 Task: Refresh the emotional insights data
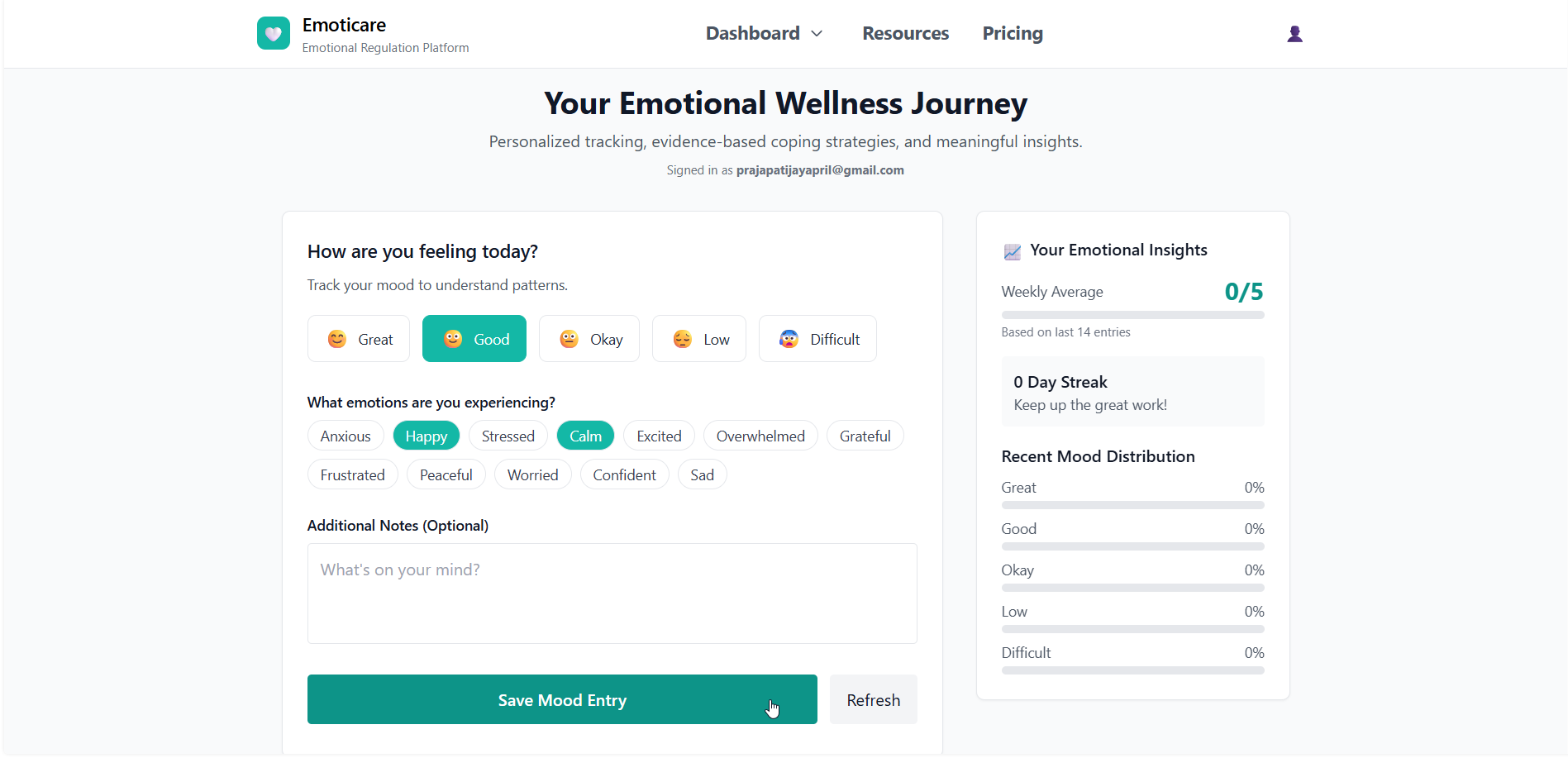coord(873,699)
